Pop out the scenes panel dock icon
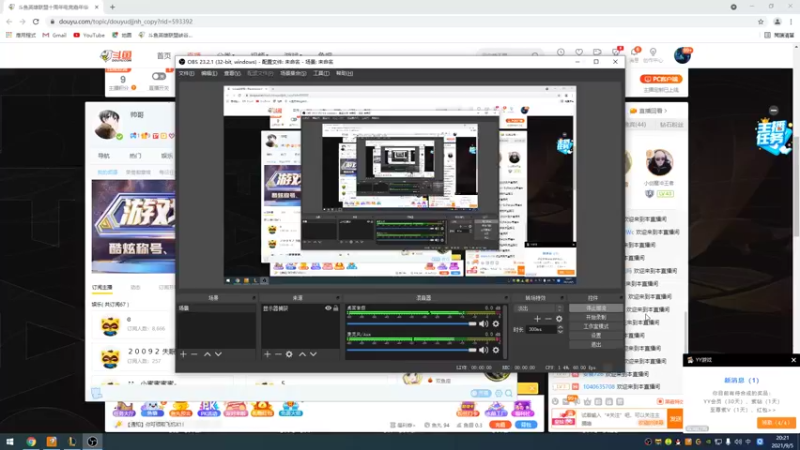The image size is (800, 450). coord(254,298)
